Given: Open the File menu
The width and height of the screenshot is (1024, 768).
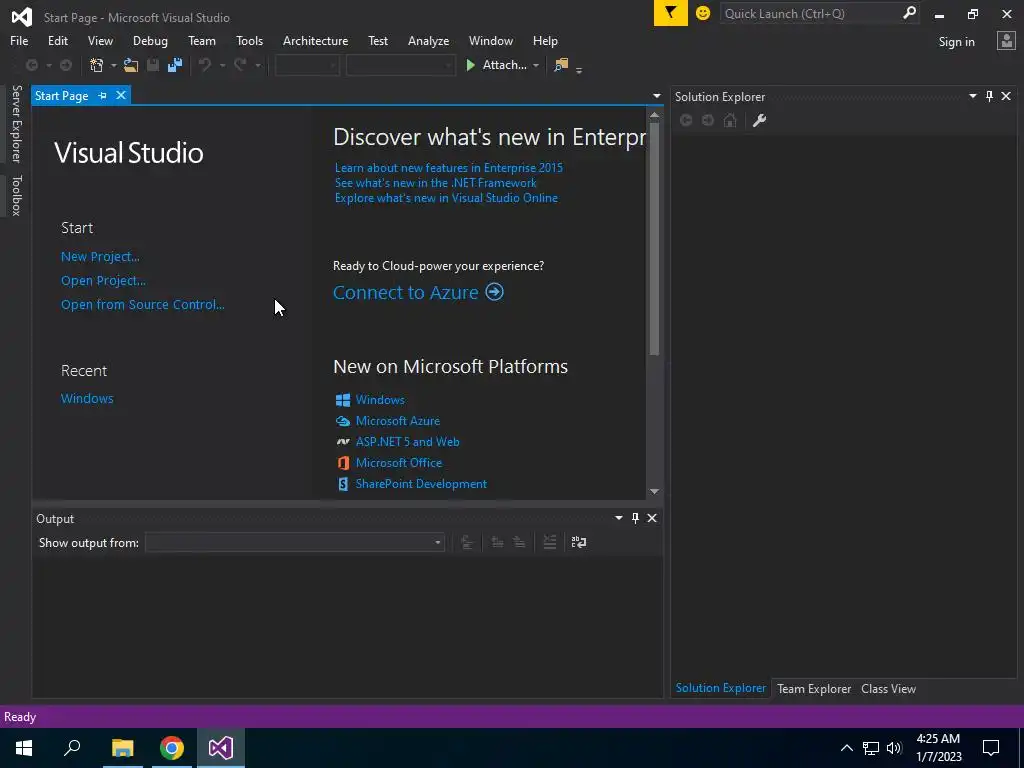Looking at the screenshot, I should [x=19, y=40].
